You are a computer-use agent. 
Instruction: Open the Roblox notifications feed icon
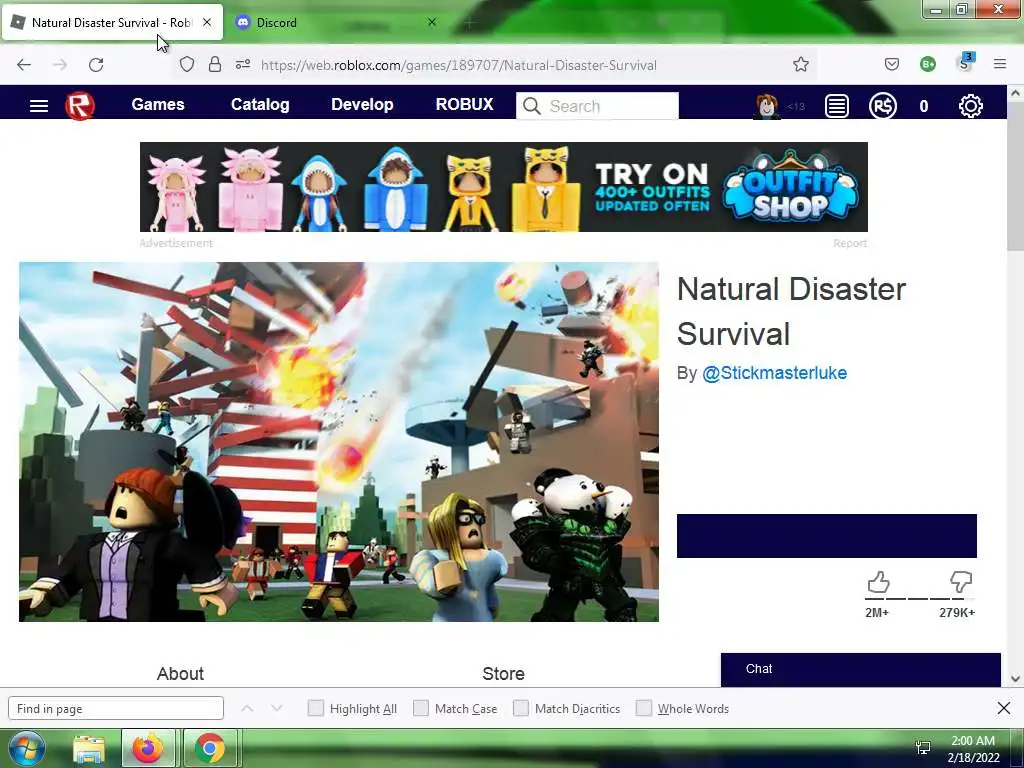click(x=837, y=106)
